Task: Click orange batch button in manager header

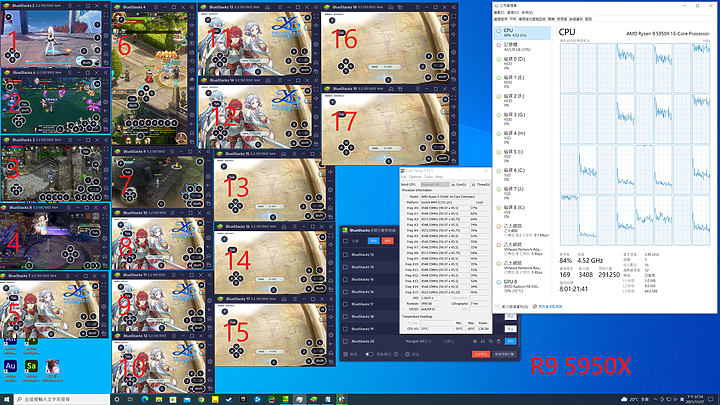Action: 388,241
